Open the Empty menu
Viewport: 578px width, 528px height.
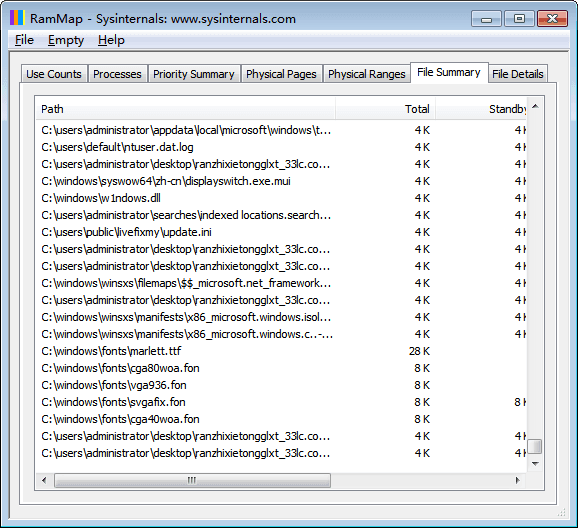(x=66, y=40)
